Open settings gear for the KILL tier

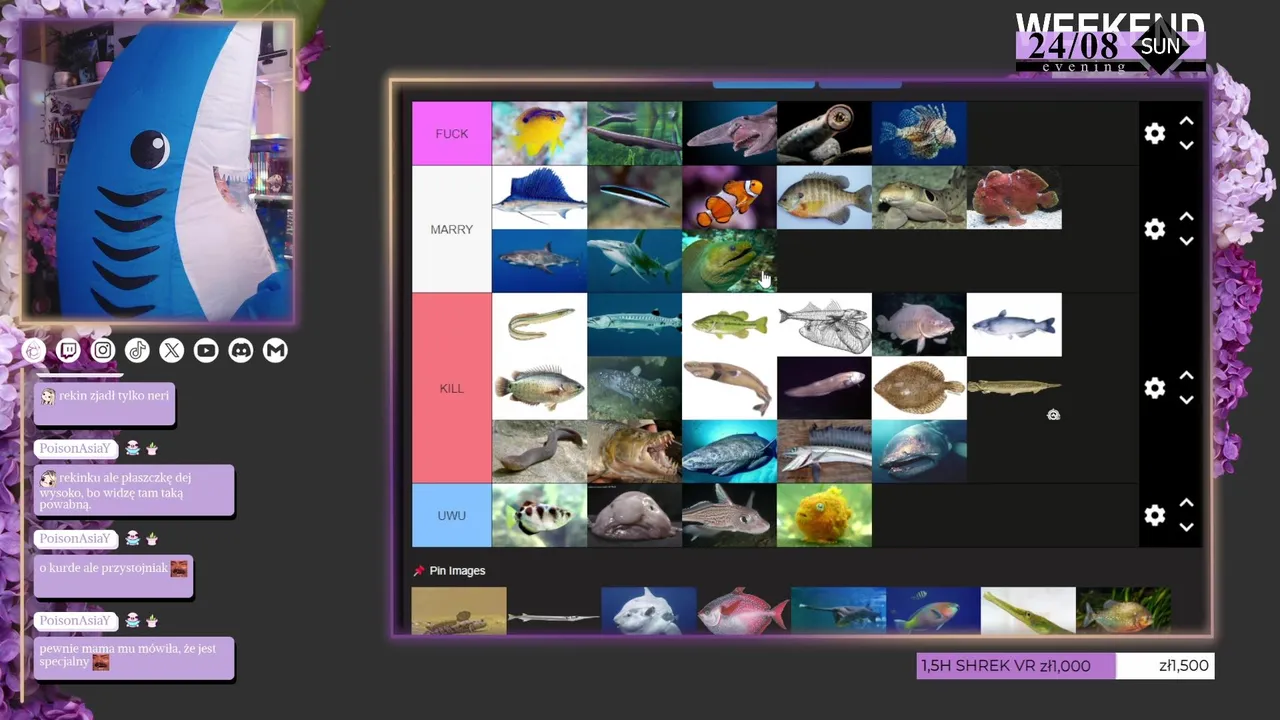(x=1155, y=388)
